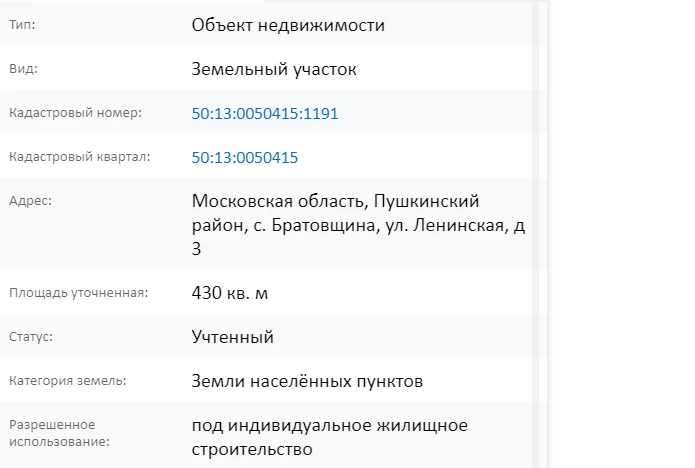Screen dimensions: 695x468
Task: Select the 'Земельный участок' value text
Action: click(273, 70)
